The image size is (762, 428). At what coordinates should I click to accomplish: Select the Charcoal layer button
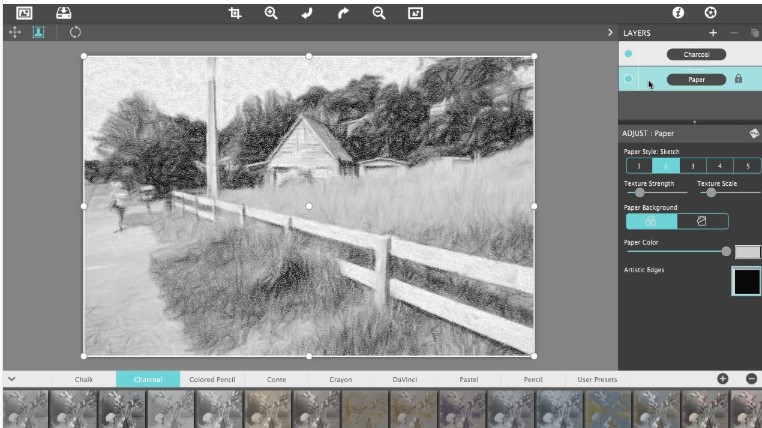(x=696, y=54)
